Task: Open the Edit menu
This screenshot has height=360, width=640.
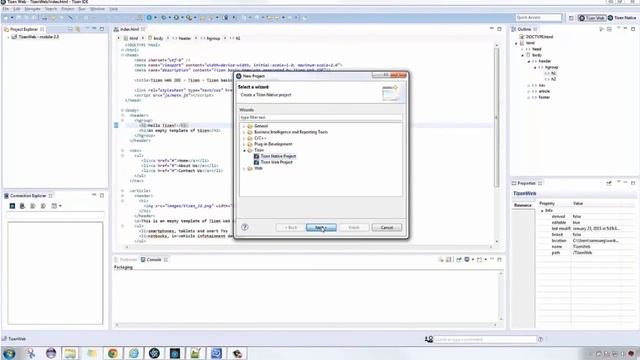Action: (17, 9)
